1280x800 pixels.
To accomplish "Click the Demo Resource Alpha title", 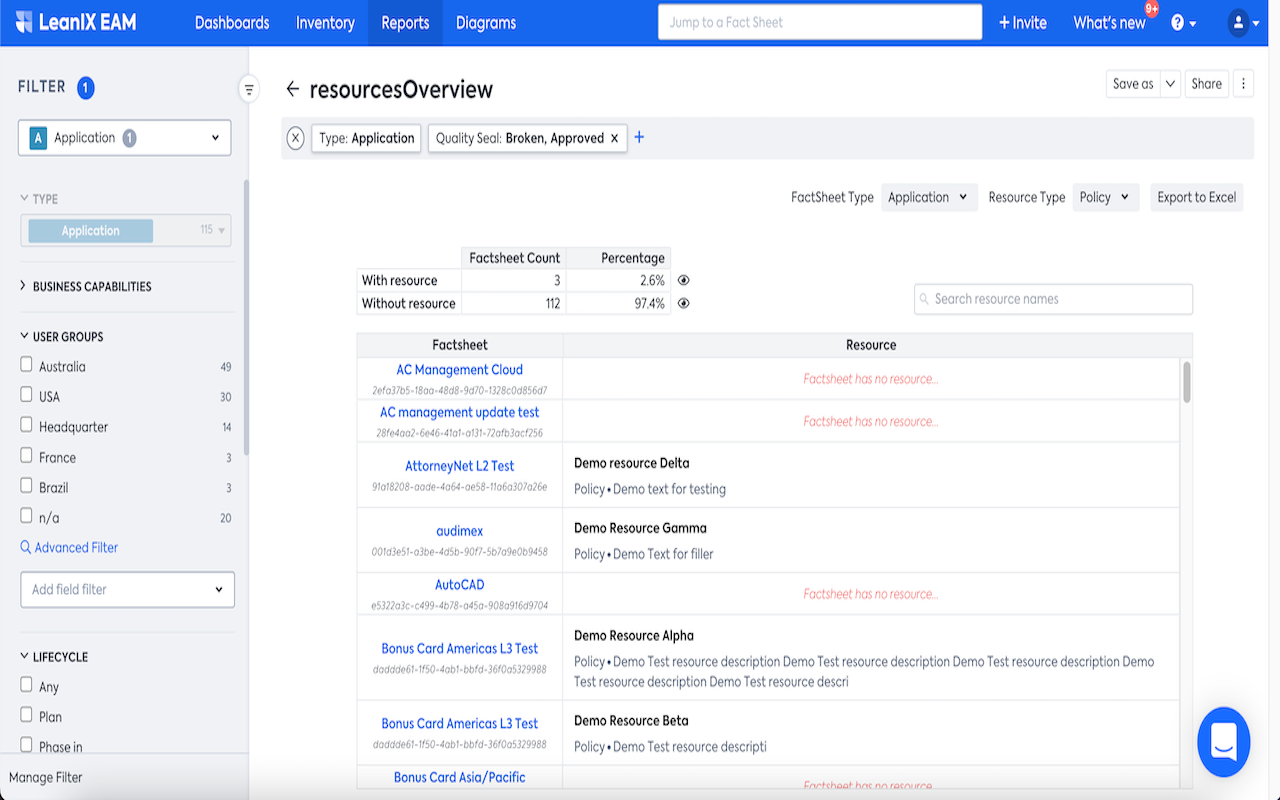I will coord(634,635).
